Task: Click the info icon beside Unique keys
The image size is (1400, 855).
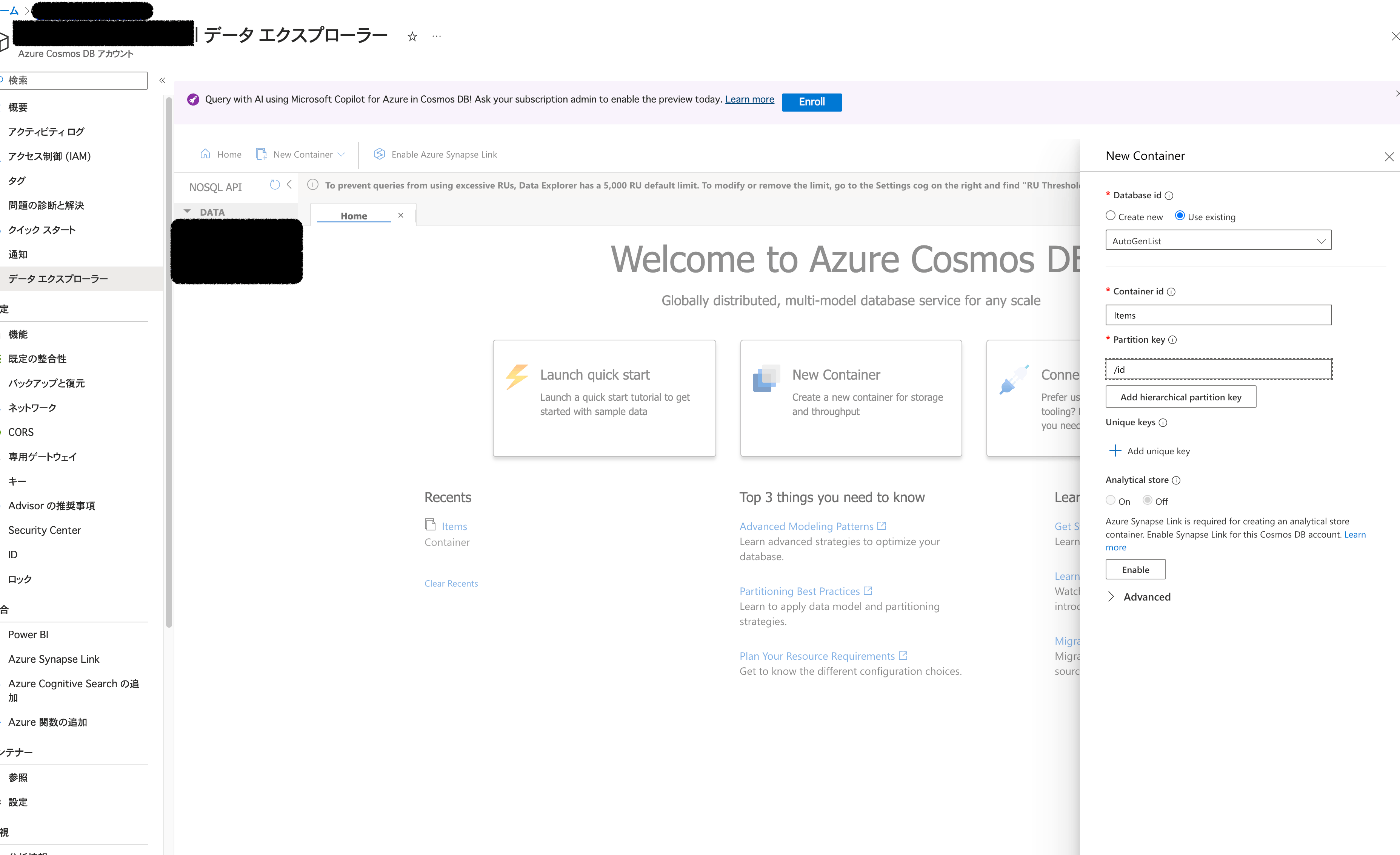Action: pos(1163,423)
